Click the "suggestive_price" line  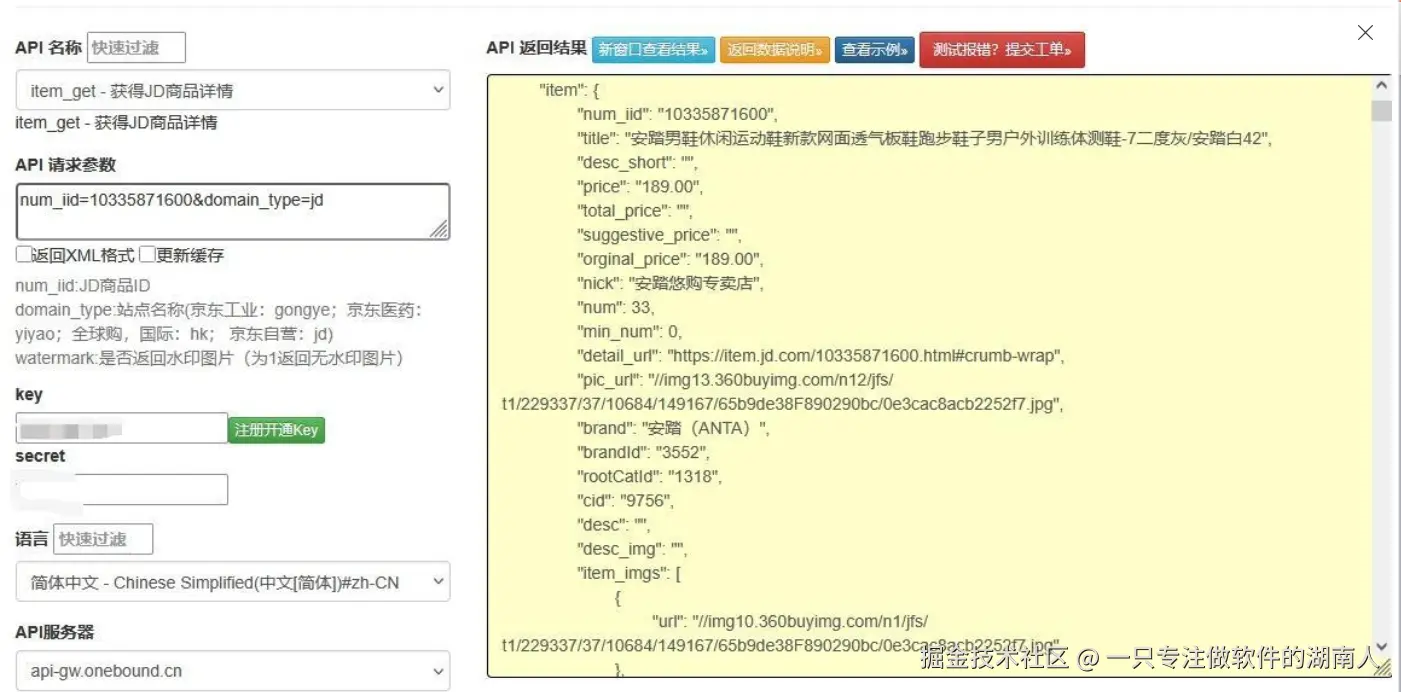click(x=659, y=235)
